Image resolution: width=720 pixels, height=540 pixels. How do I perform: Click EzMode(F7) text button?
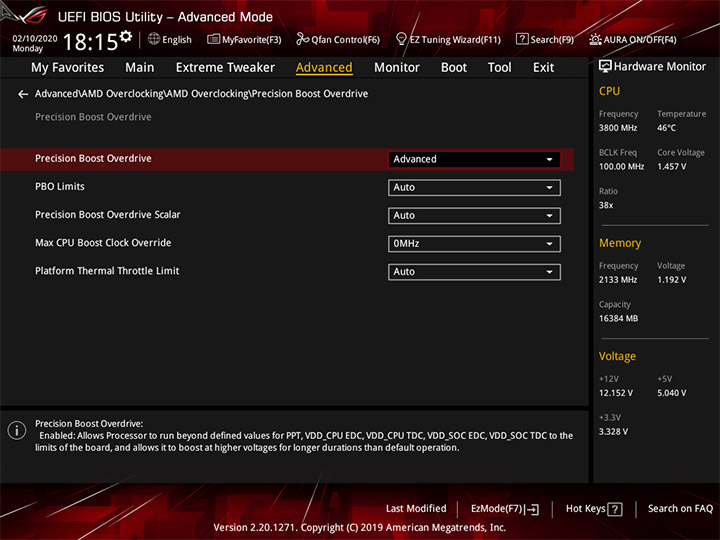[497, 509]
